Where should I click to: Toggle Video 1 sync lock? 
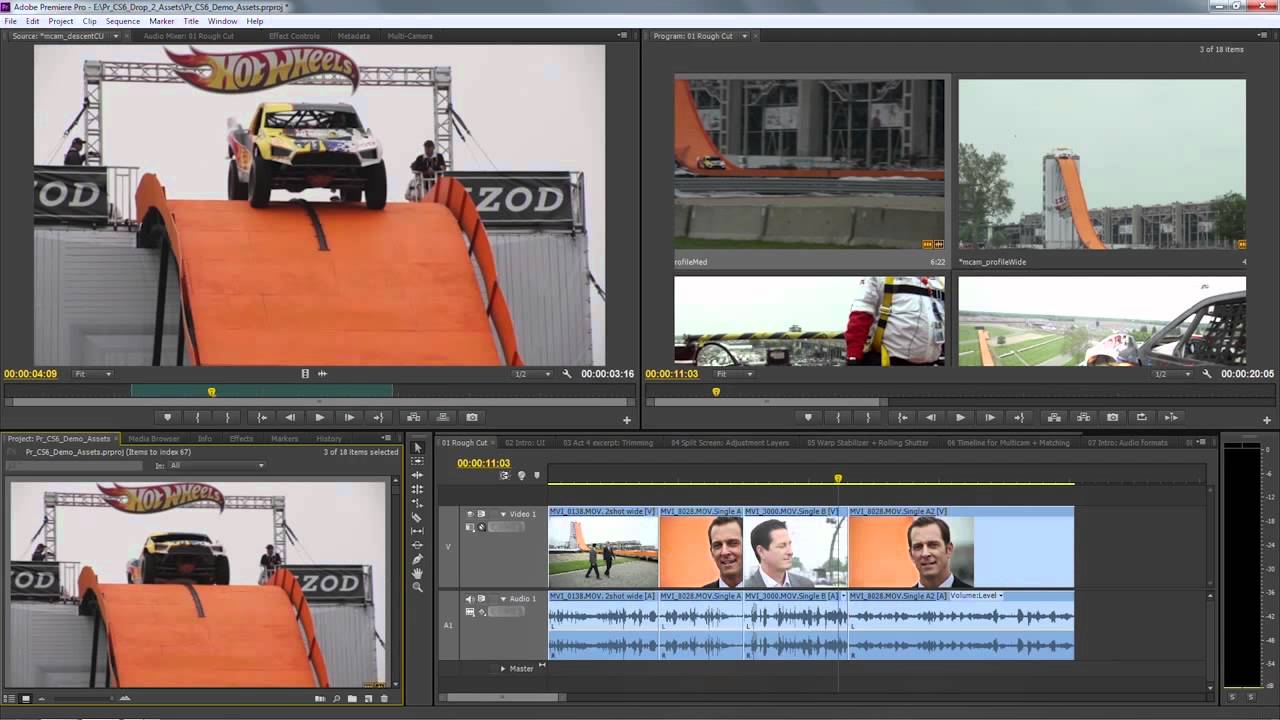point(482,514)
